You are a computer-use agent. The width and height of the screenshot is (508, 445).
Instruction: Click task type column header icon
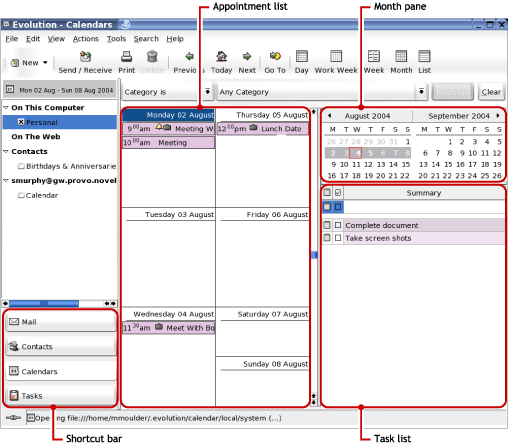pyautogui.click(x=327, y=192)
